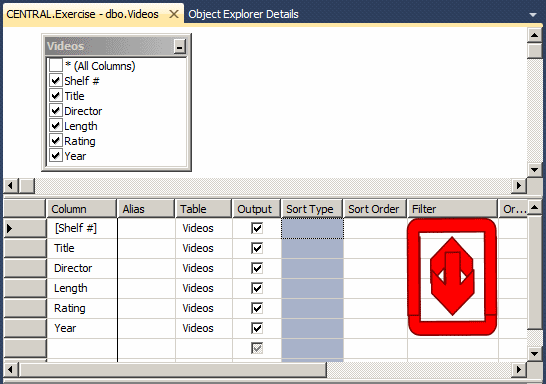The image size is (546, 384).
Task: Open the Sort Type cell for [Shelf #]
Action: click(312, 228)
